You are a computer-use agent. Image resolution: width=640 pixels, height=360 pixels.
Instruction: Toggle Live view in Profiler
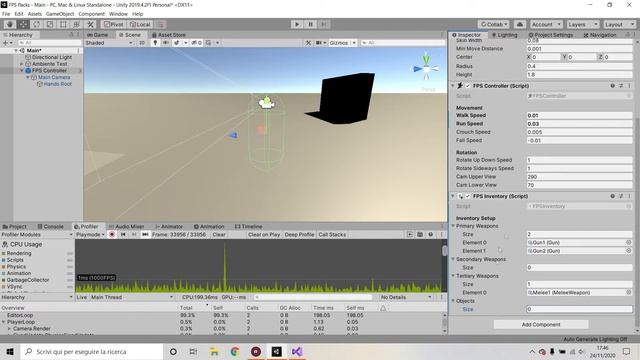click(x=82, y=297)
